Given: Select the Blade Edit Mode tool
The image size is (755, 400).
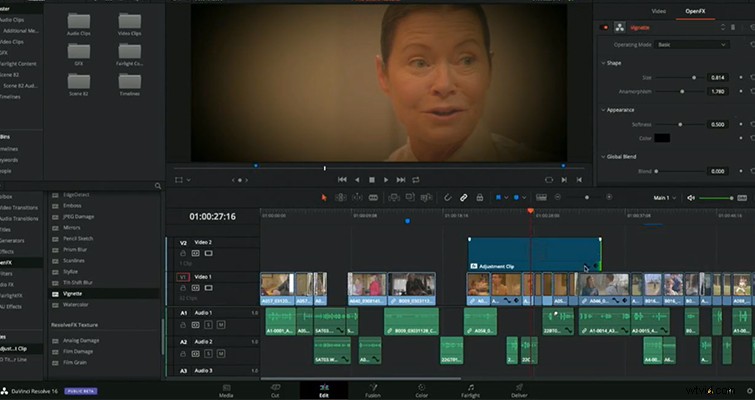Looking at the screenshot, I should click(373, 197).
